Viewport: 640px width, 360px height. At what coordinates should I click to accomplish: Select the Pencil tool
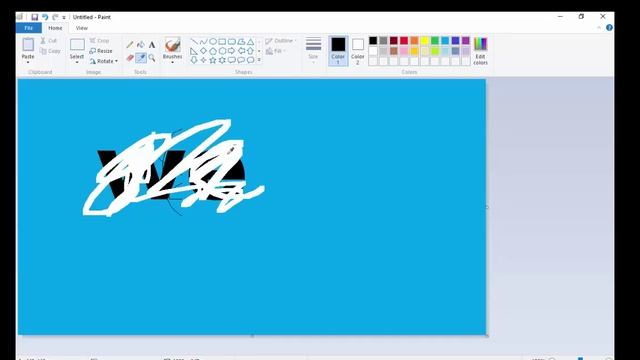[130, 44]
